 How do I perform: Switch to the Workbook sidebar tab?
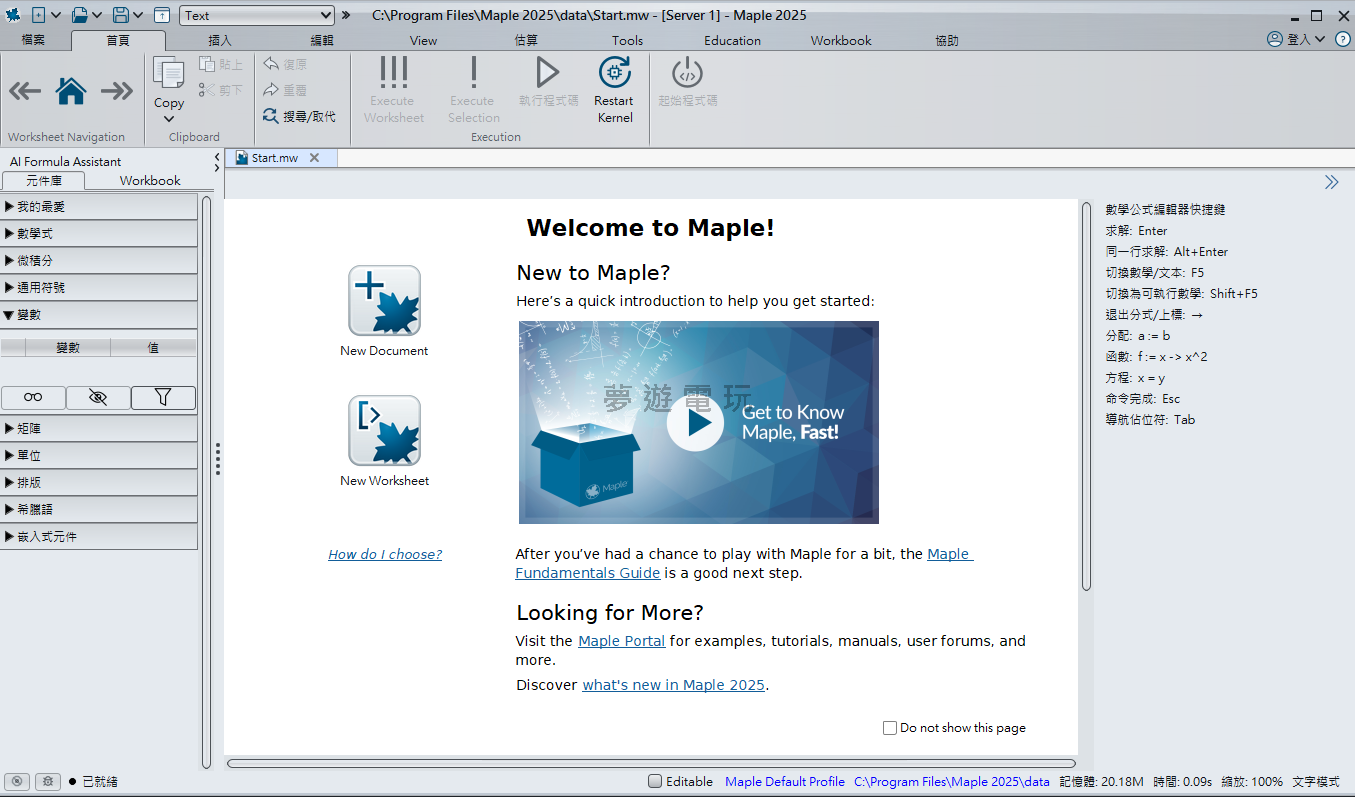[x=150, y=181]
